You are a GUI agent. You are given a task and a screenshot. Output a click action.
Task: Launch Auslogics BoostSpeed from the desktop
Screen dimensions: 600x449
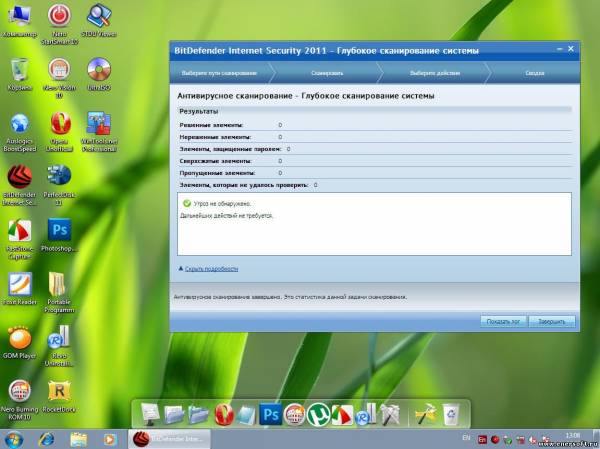coord(20,132)
